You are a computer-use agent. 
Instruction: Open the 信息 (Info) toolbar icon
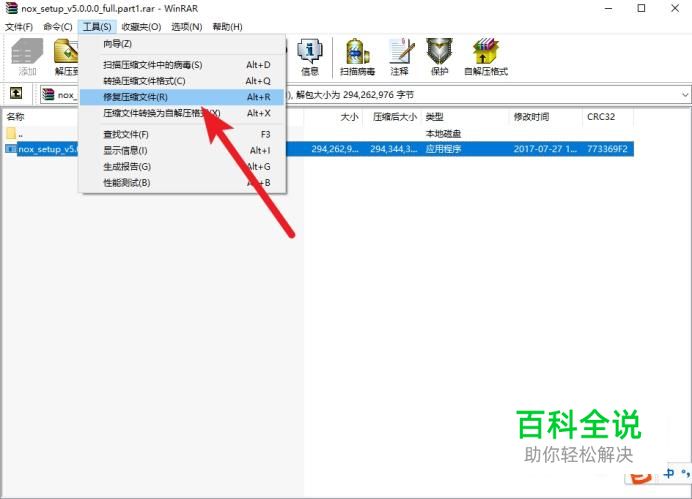pos(309,56)
